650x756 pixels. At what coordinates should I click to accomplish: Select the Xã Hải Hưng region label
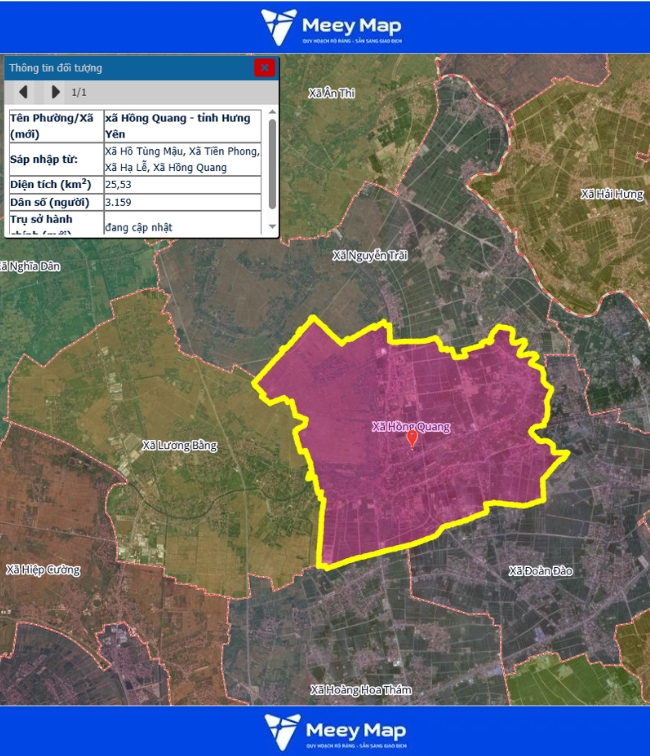612,193
